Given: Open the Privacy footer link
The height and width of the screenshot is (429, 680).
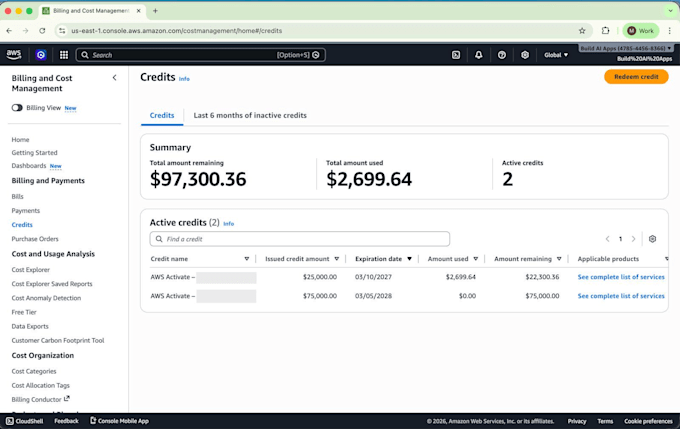Looking at the screenshot, I should (x=576, y=421).
